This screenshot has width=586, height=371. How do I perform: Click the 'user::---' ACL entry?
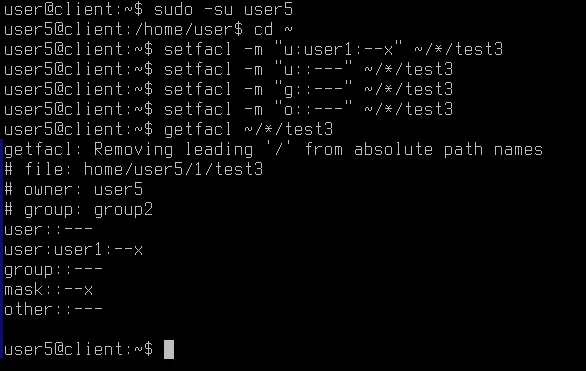click(48, 229)
